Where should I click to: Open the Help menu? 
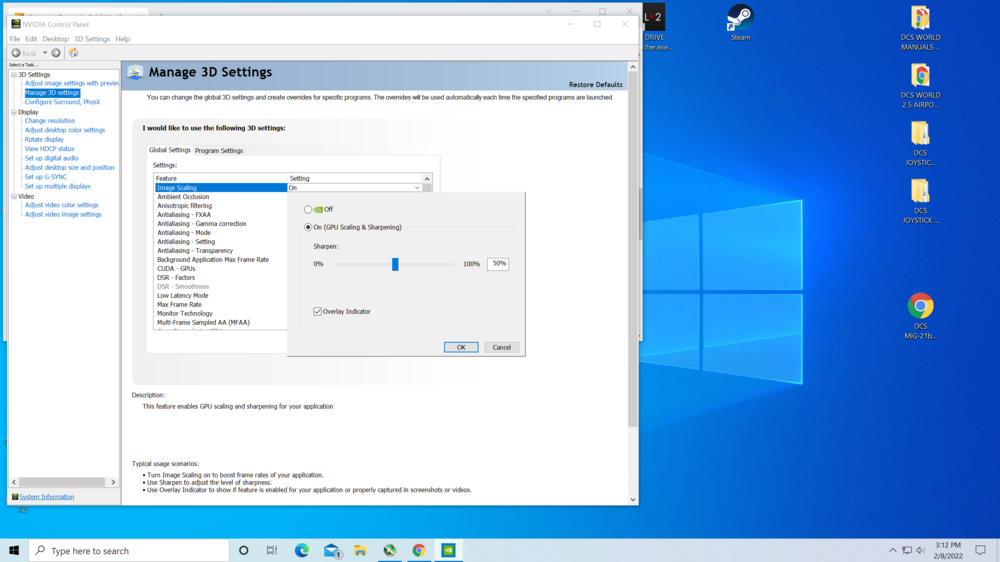pos(122,39)
